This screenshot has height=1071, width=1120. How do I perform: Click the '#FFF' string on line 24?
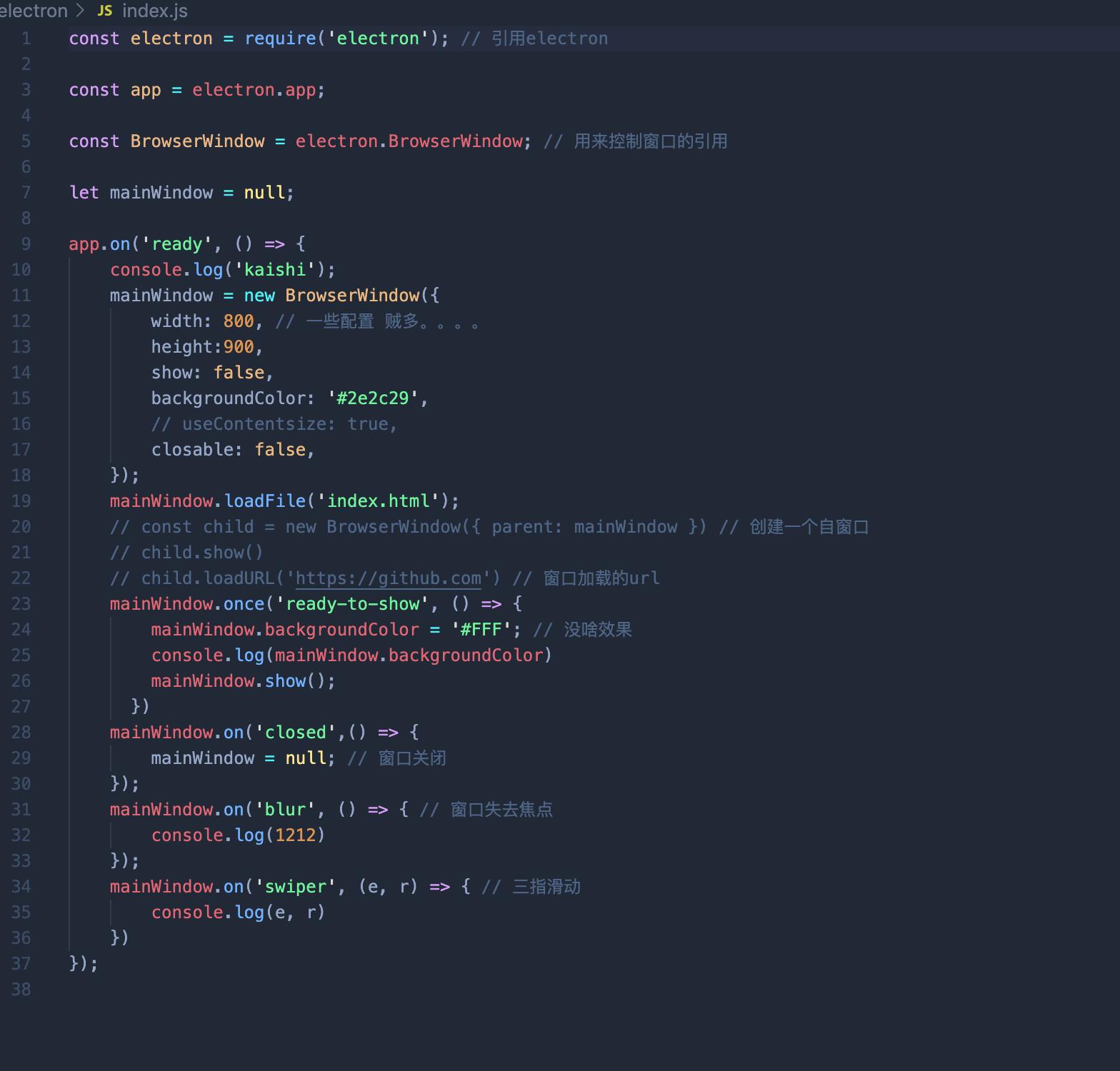pyautogui.click(x=481, y=630)
